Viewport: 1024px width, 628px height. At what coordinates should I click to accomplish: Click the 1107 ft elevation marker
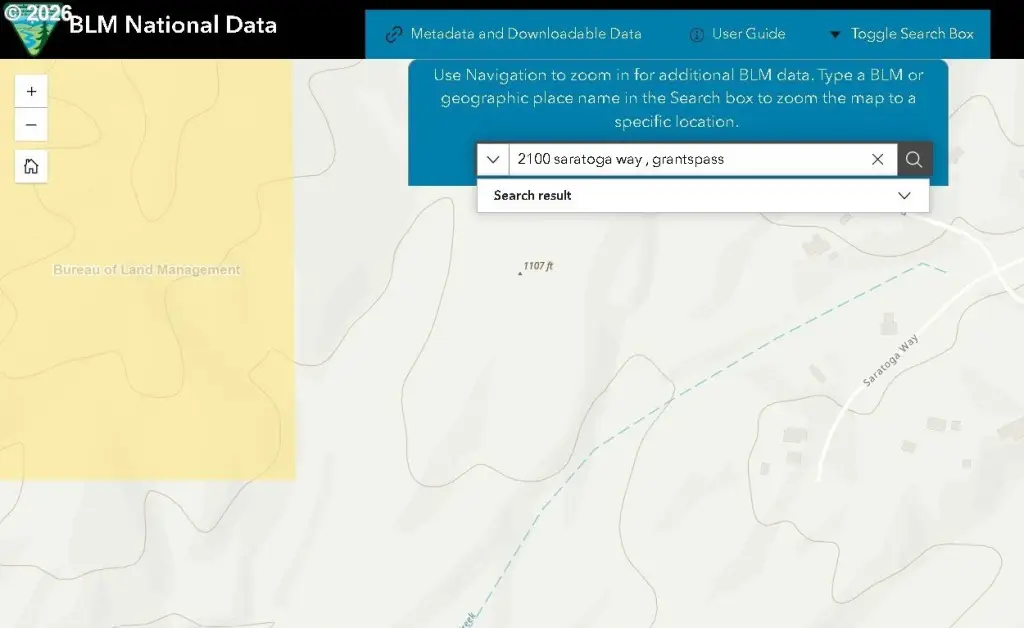(537, 266)
